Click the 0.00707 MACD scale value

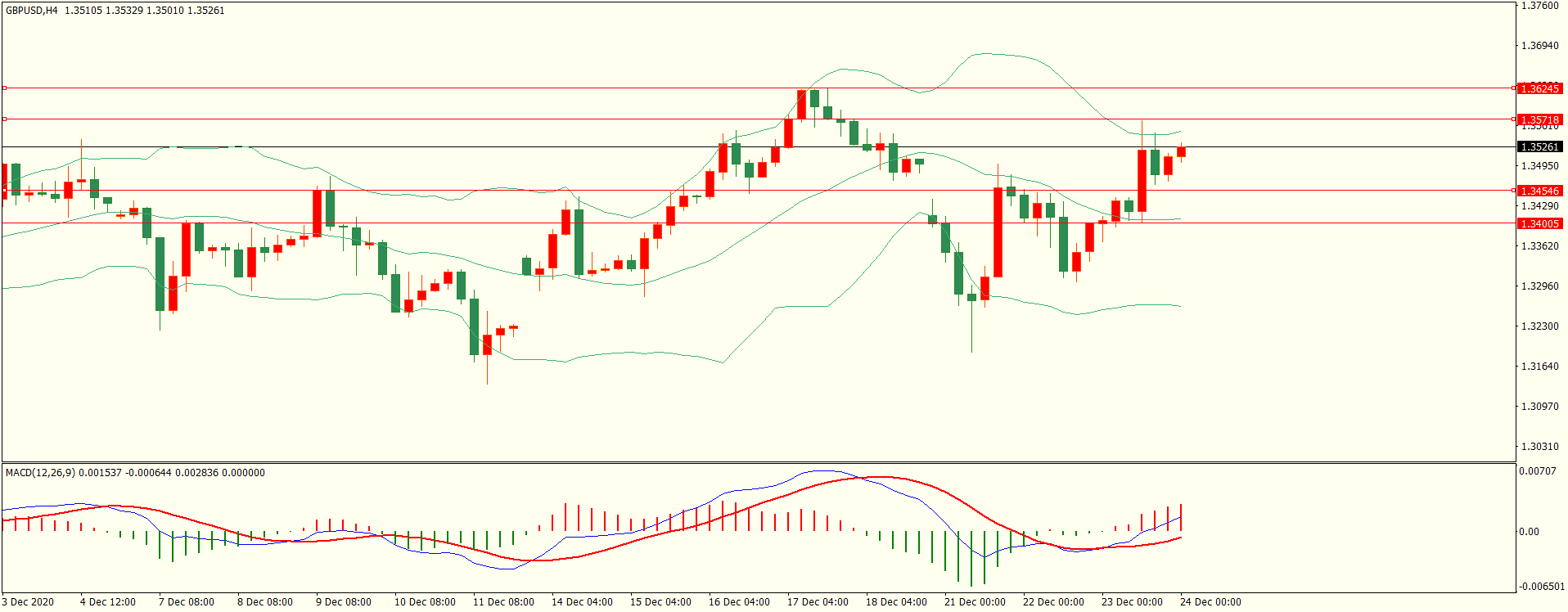pos(1537,471)
